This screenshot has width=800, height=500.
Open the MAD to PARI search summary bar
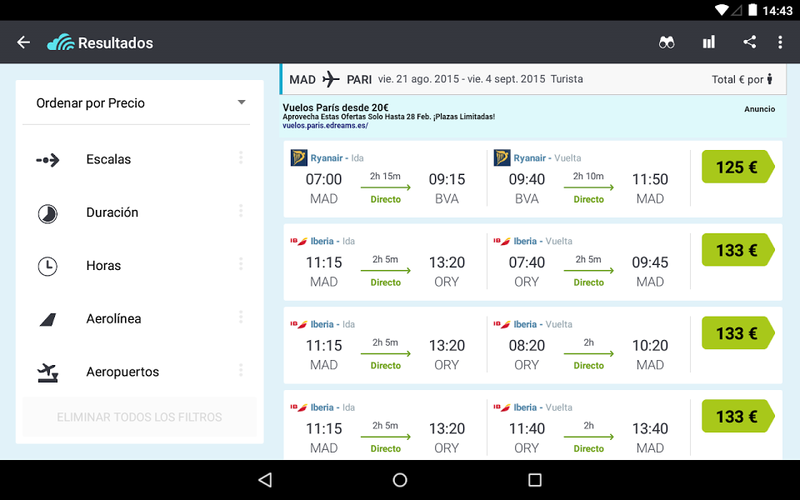[x=533, y=80]
